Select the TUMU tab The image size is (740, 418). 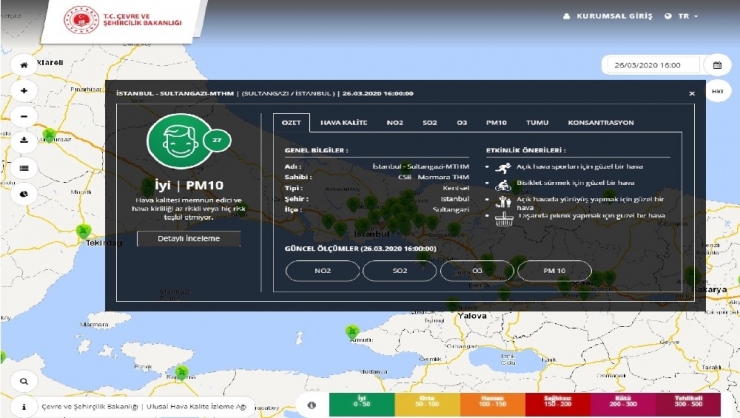(537, 122)
